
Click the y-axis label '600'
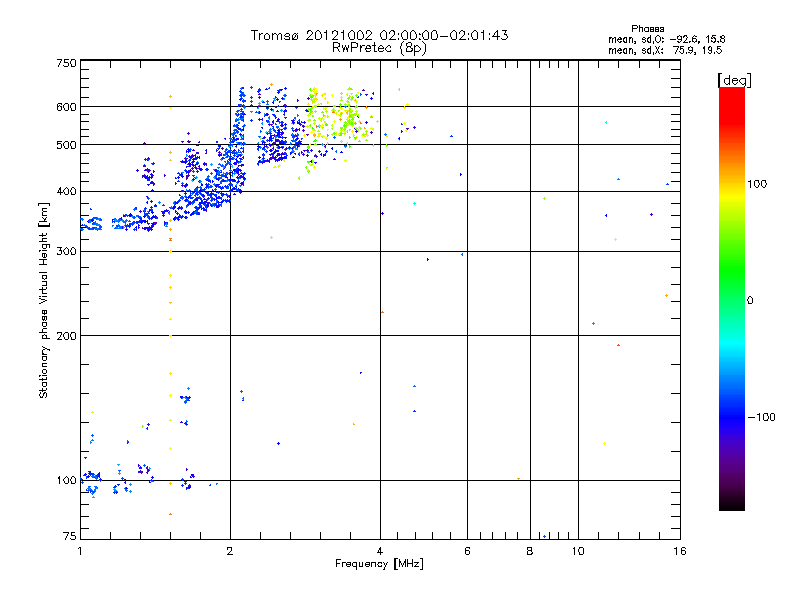coord(66,107)
